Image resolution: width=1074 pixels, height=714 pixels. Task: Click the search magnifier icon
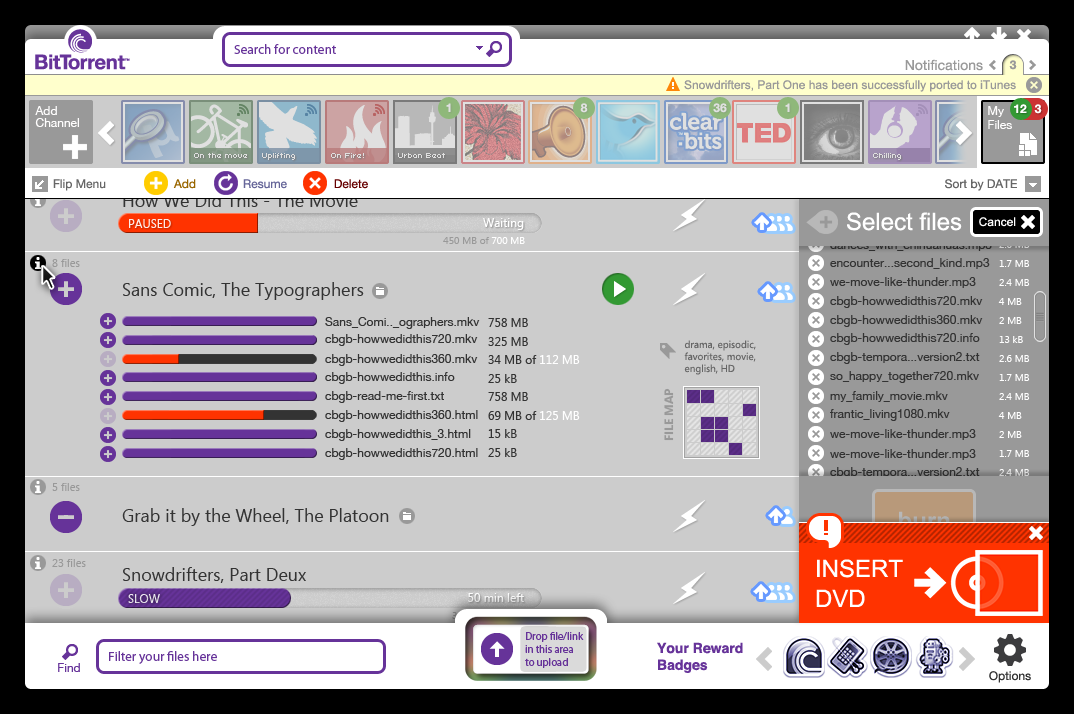[494, 49]
